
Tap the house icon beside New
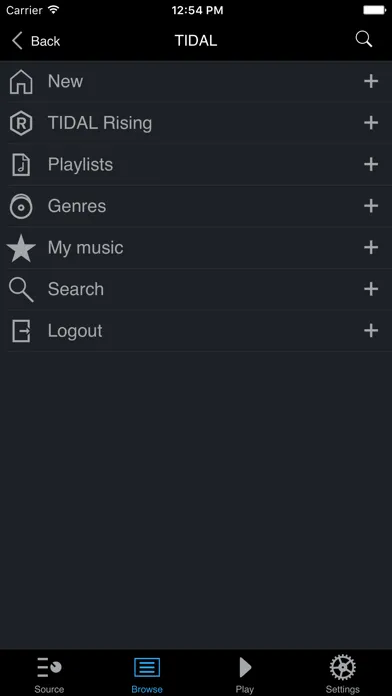pos(21,82)
